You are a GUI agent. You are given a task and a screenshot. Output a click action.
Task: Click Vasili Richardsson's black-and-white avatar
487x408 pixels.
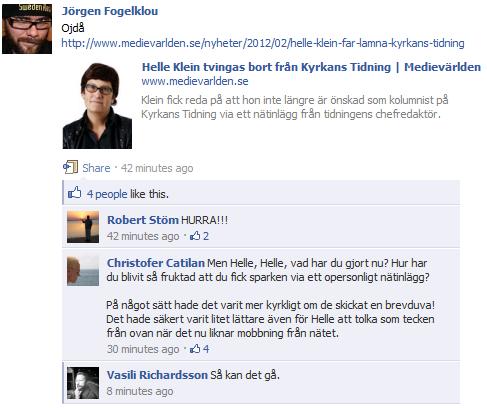pyautogui.click(x=83, y=383)
